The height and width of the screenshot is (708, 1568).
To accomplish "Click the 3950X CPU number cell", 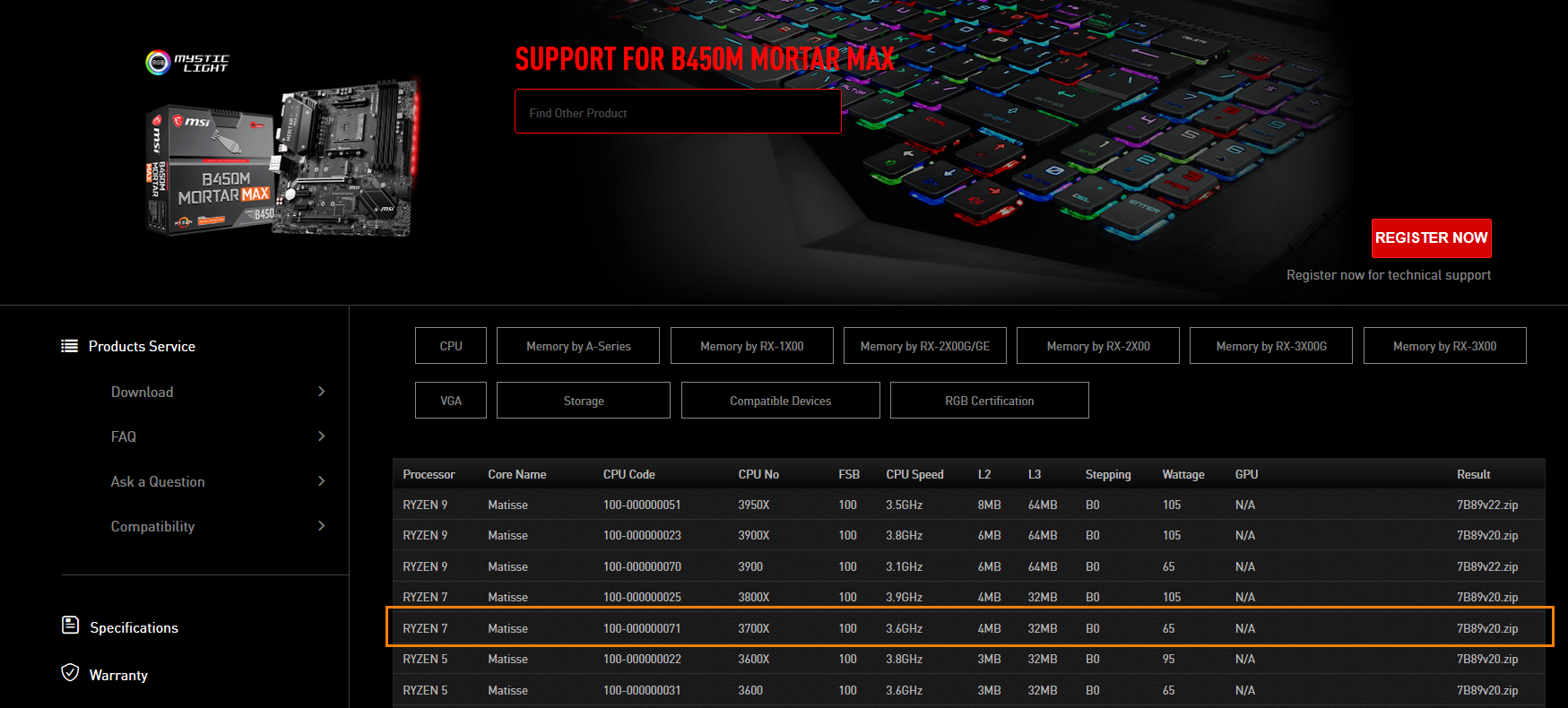I will pos(754,505).
